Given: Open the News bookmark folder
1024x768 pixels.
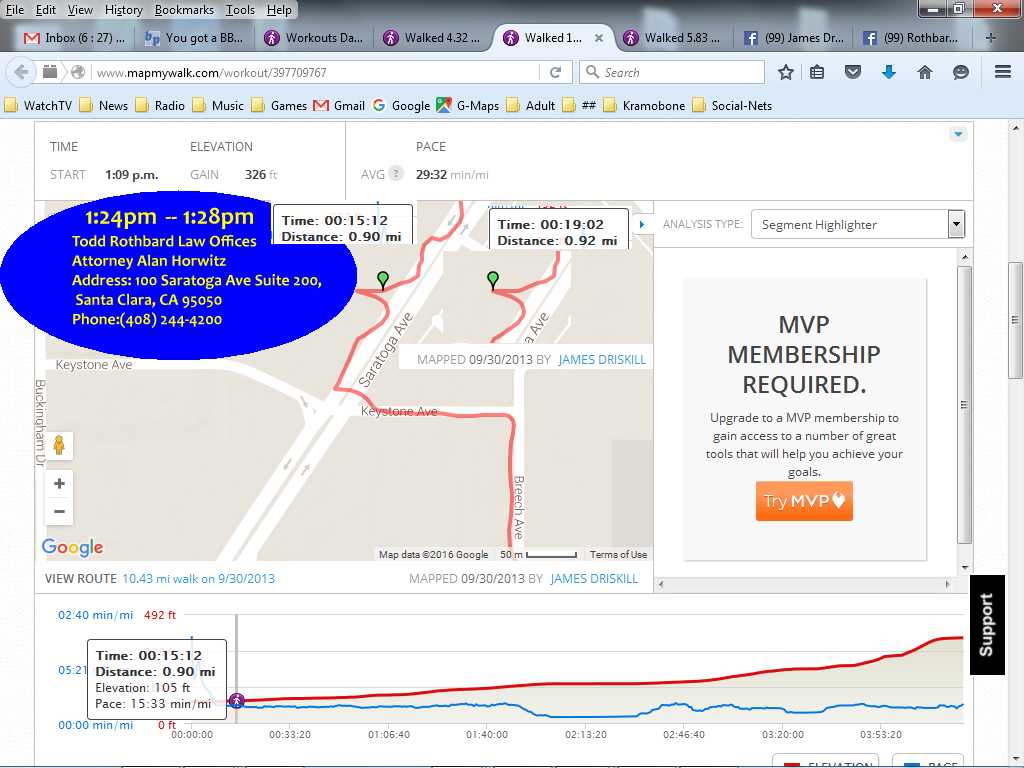Looking at the screenshot, I should [x=104, y=106].
